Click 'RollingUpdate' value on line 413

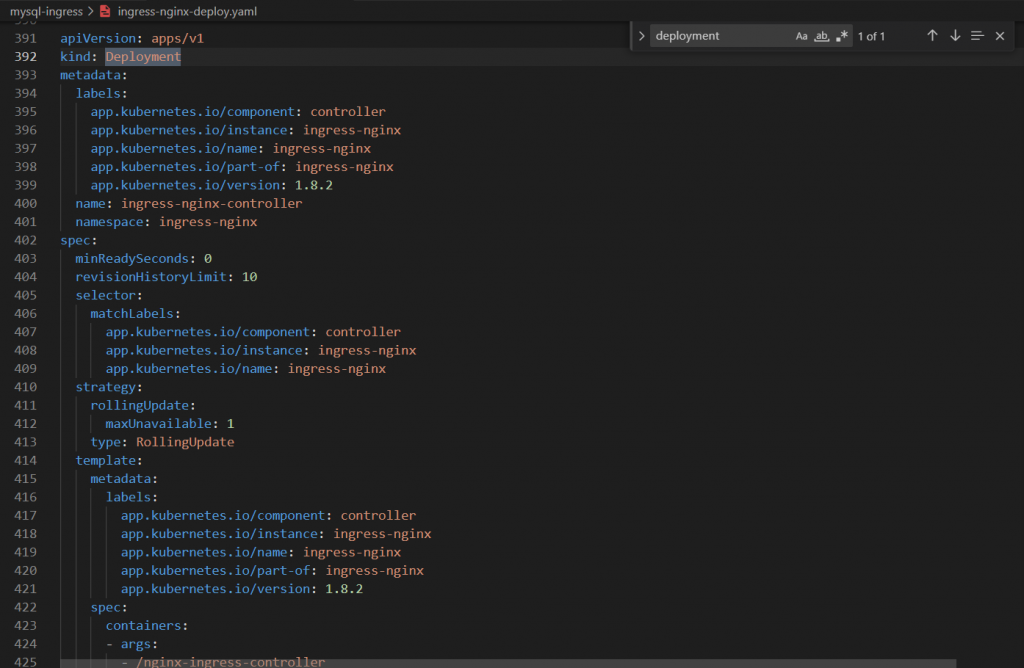point(185,442)
